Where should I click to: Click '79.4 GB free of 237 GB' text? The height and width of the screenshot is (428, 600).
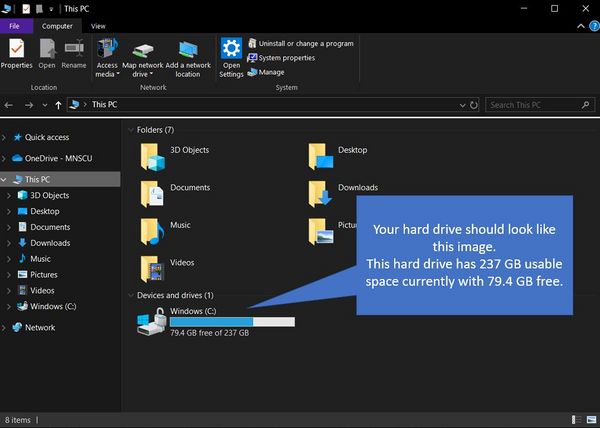pyautogui.click(x=209, y=333)
